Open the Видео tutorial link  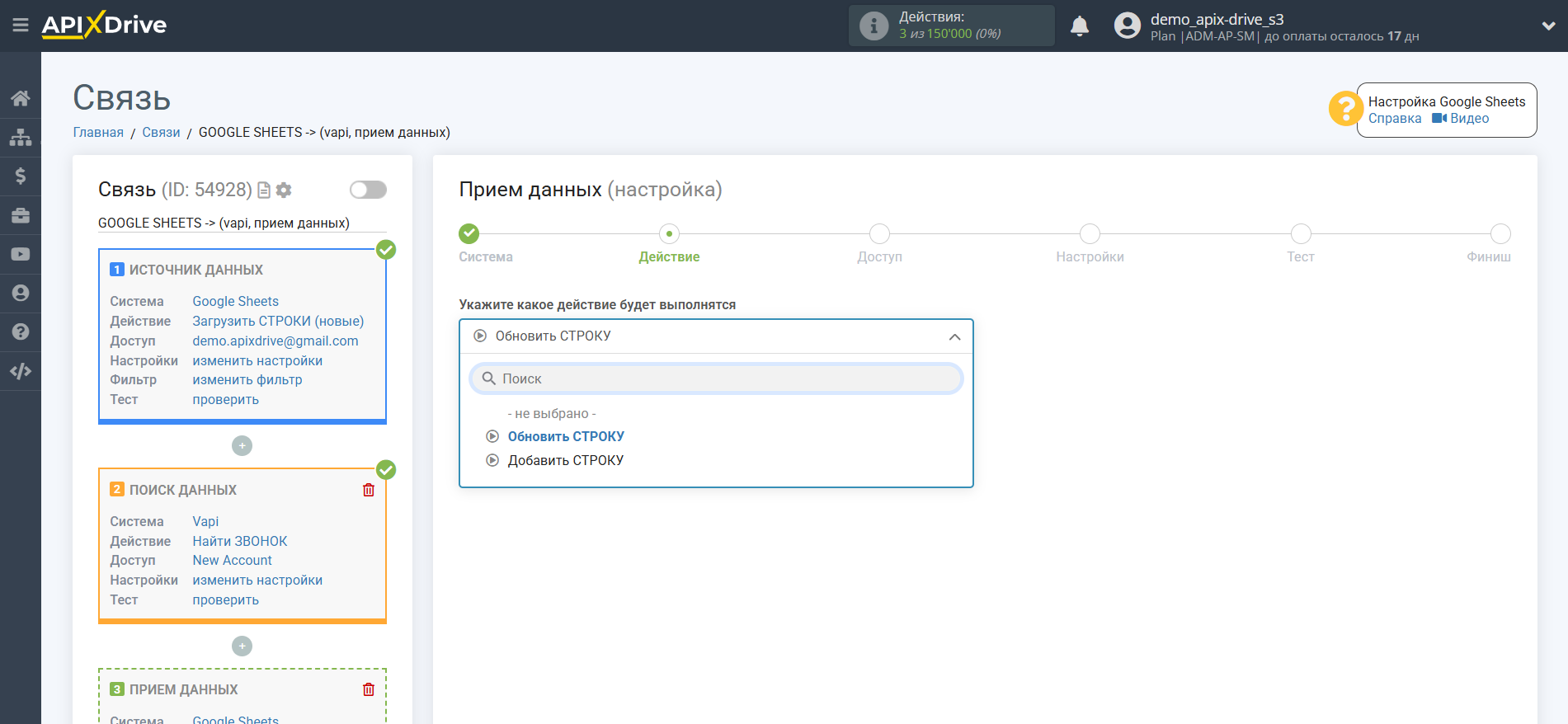pyautogui.click(x=1461, y=119)
